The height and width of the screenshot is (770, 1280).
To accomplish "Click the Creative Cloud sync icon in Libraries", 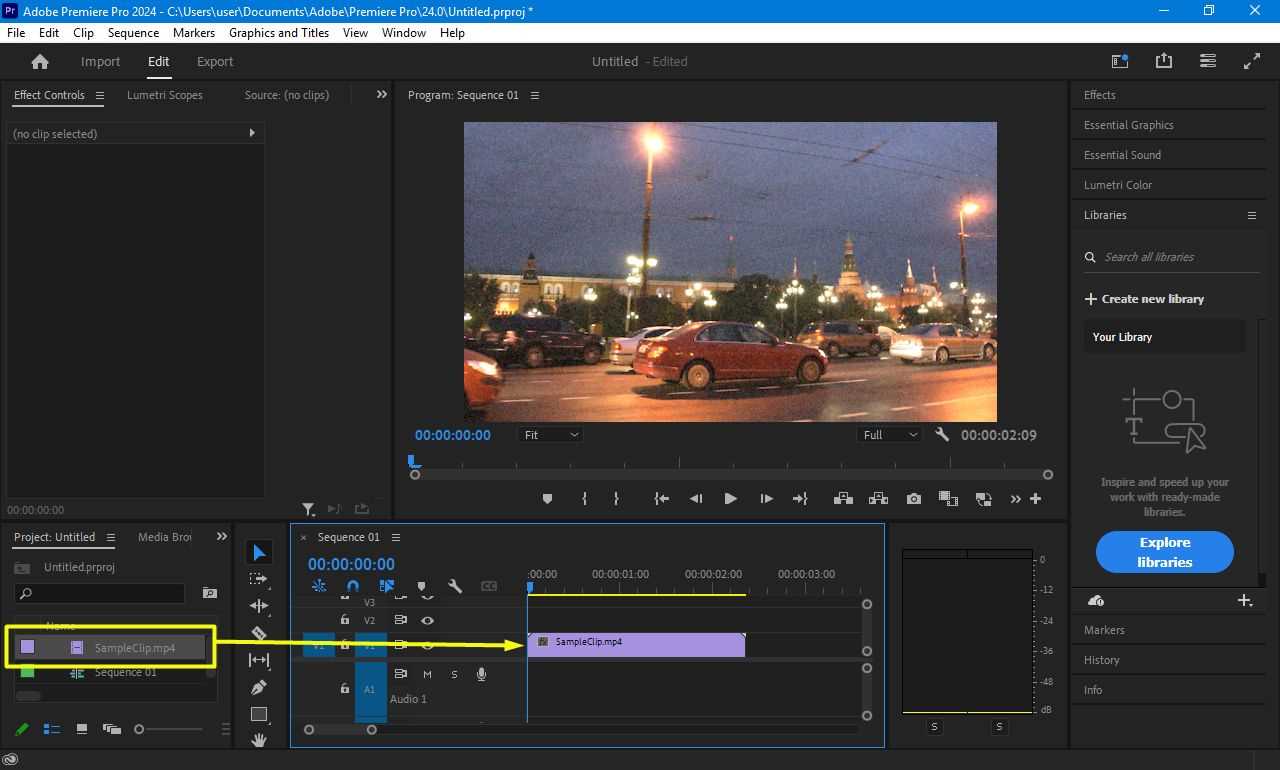I will (x=1095, y=600).
